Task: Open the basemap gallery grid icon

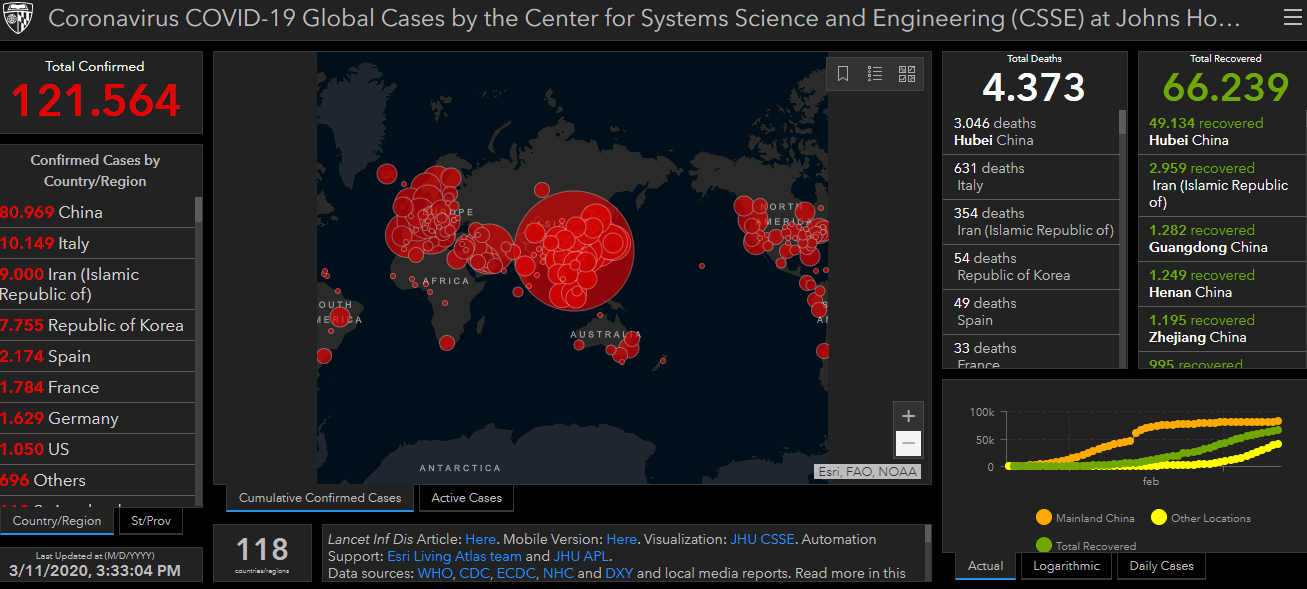Action: point(907,73)
